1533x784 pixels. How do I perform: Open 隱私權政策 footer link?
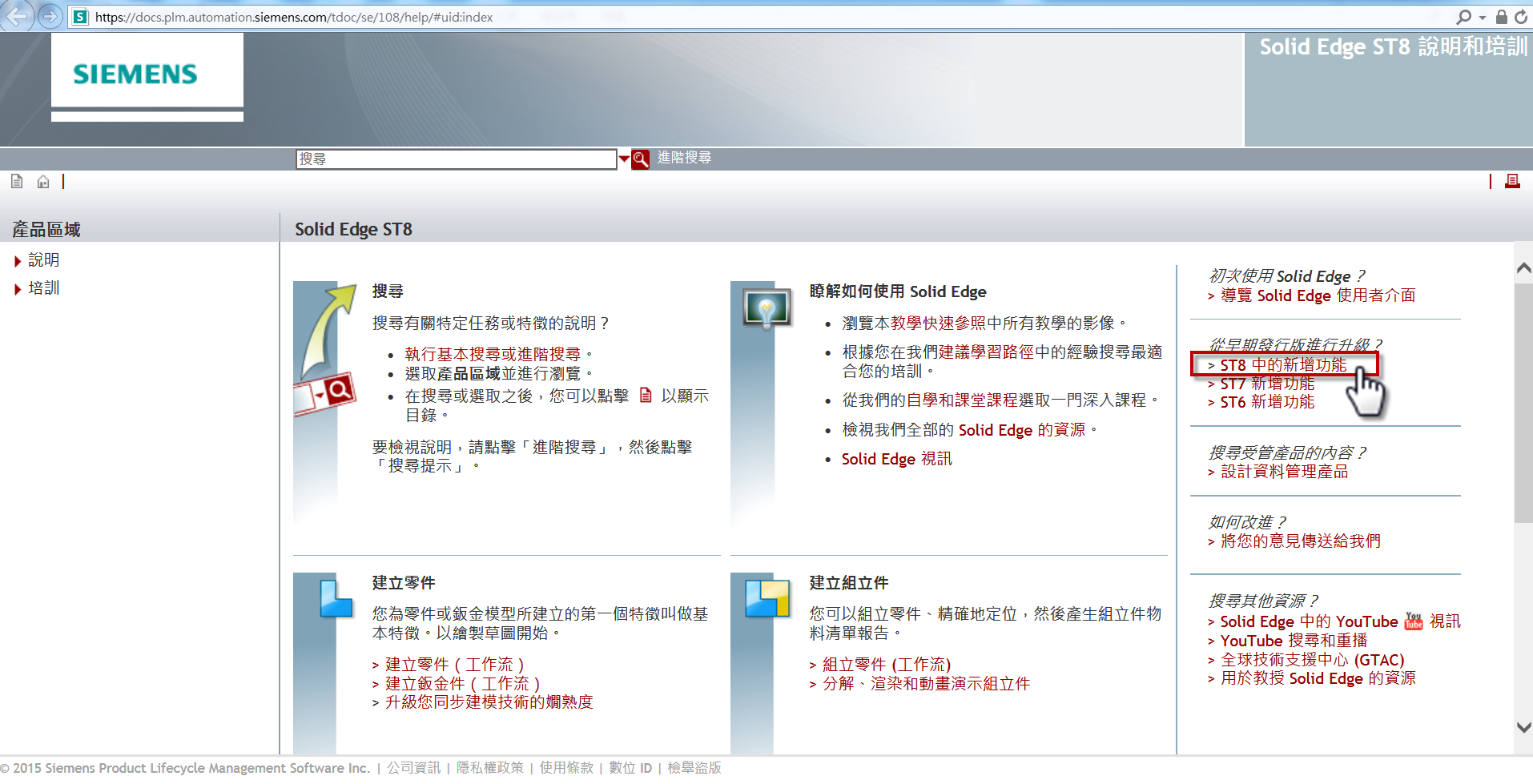coord(490,768)
